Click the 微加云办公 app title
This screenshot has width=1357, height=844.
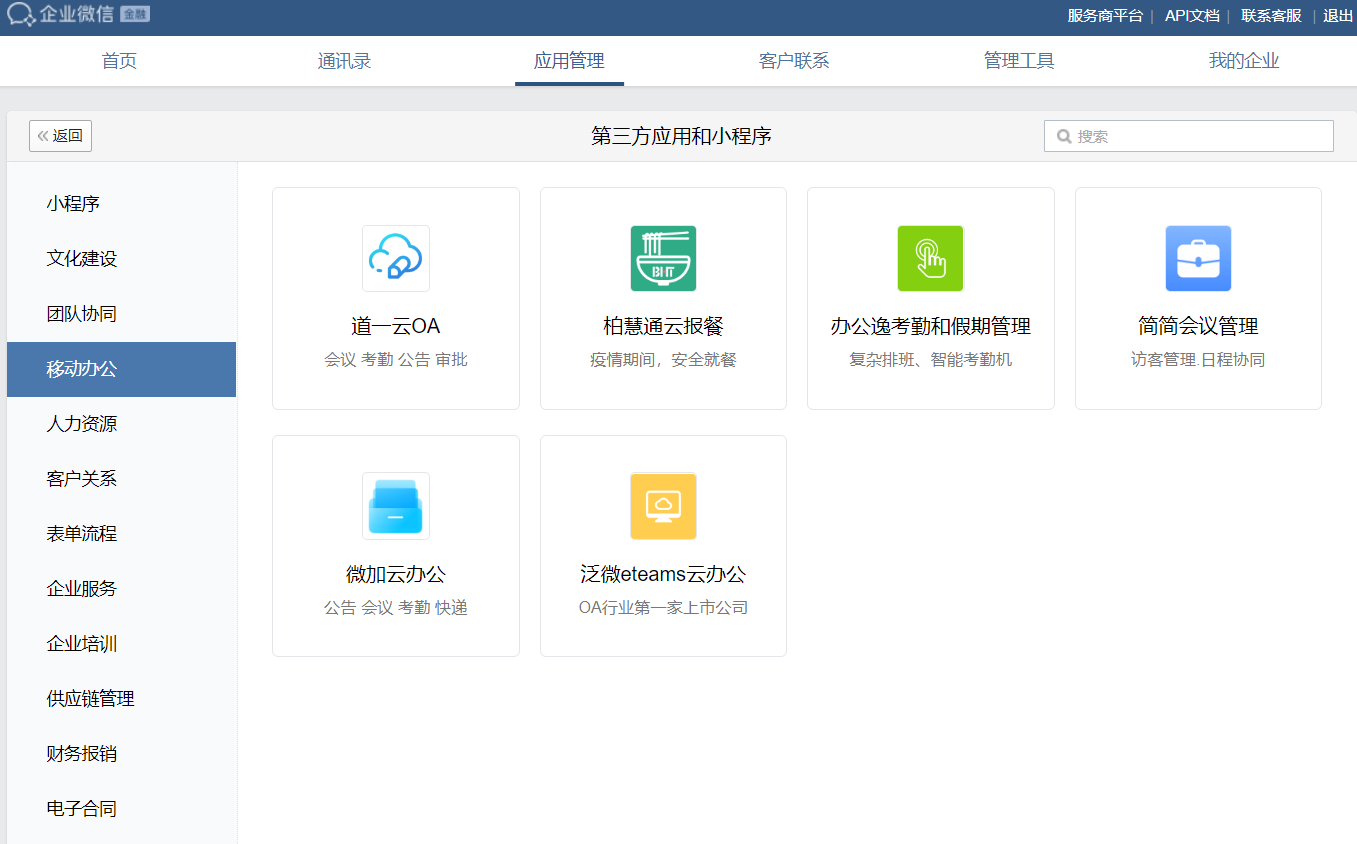click(396, 574)
